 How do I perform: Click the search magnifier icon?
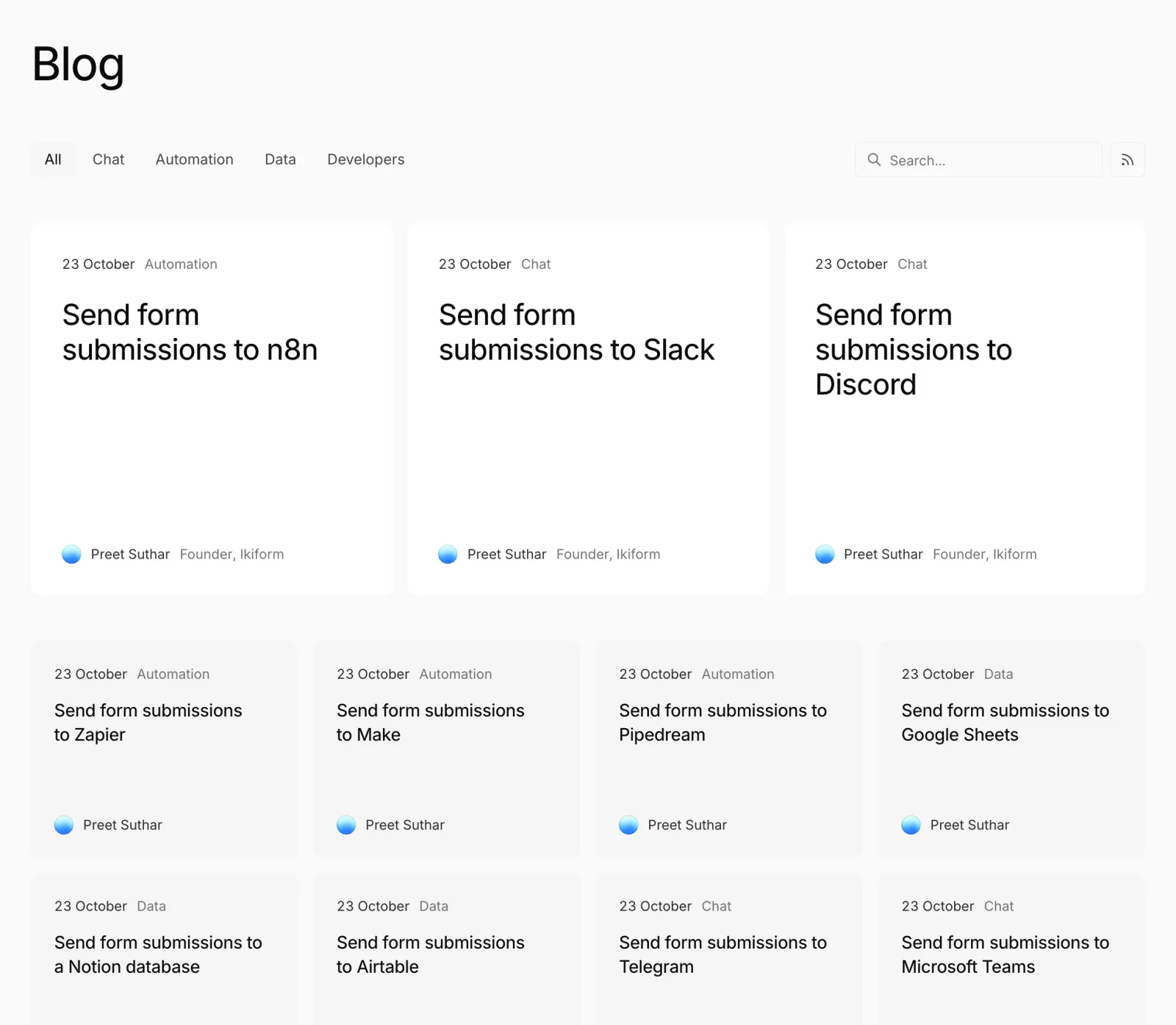(874, 159)
